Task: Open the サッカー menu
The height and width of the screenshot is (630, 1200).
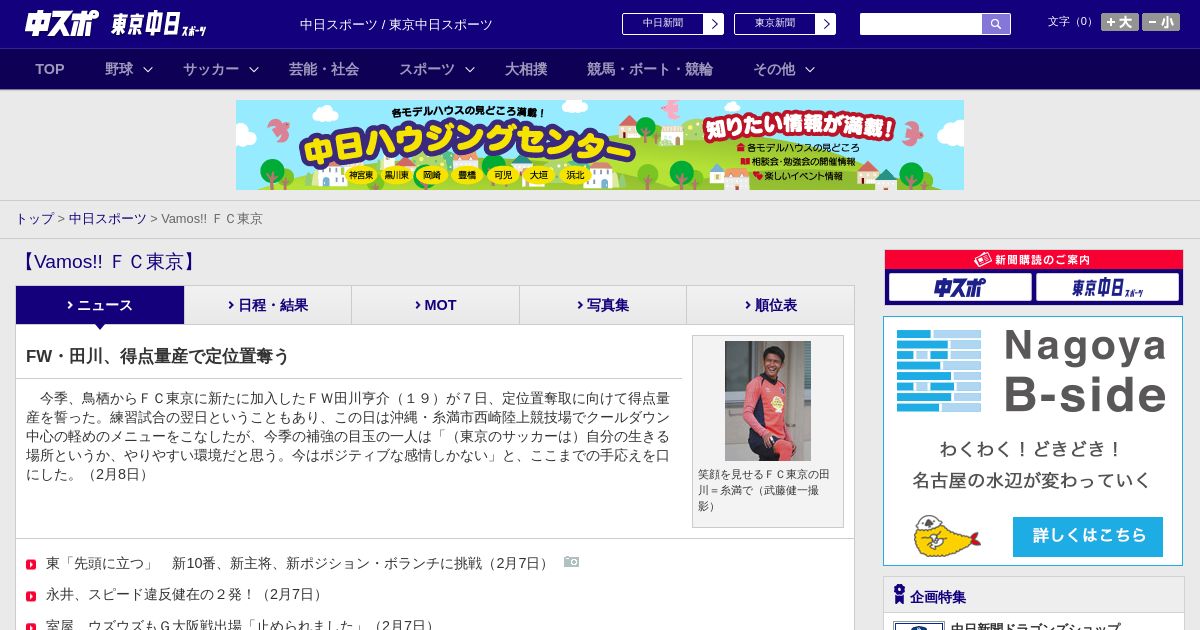Action: (x=211, y=69)
